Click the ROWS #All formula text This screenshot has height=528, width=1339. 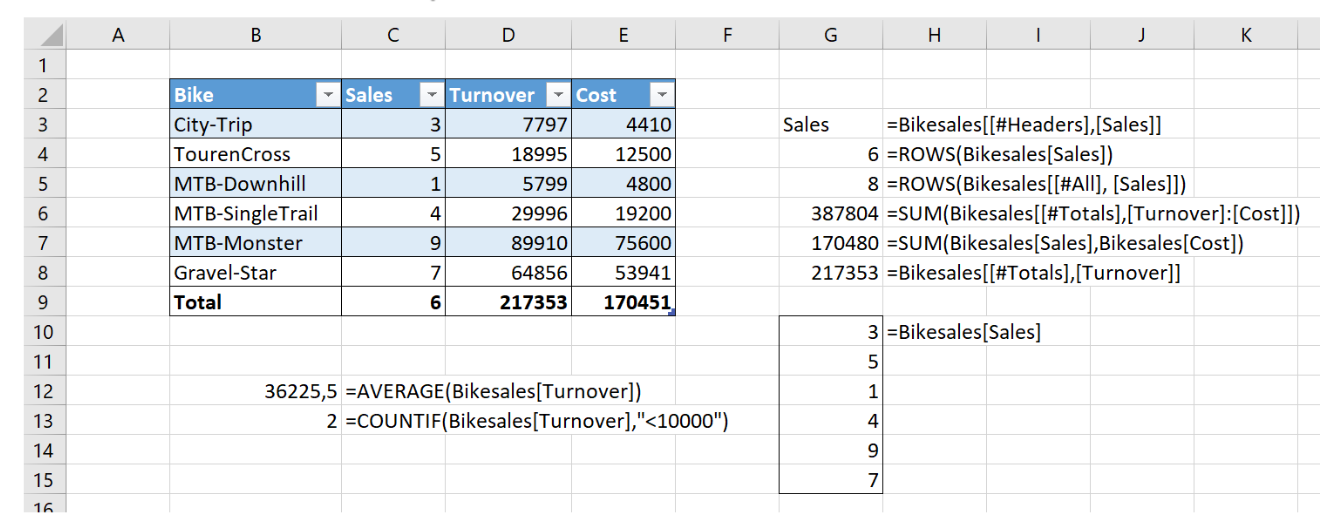(1036, 184)
